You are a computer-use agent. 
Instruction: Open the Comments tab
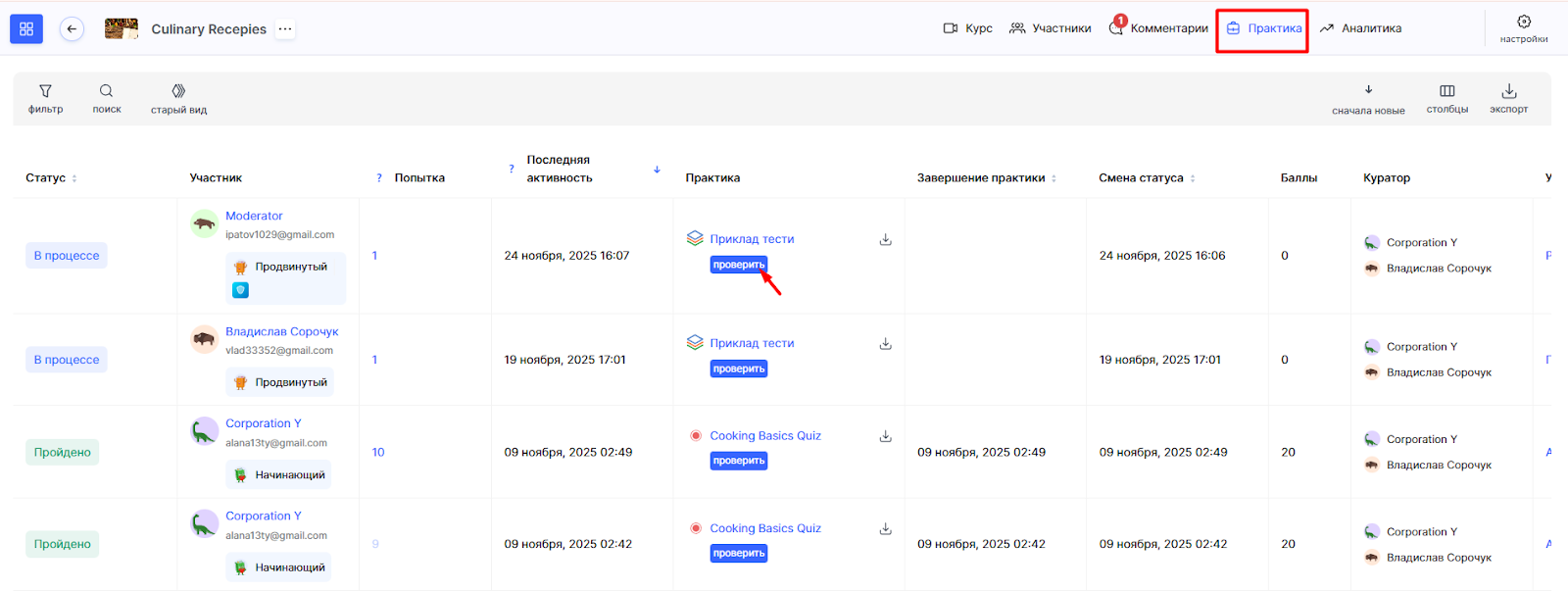click(x=1158, y=28)
